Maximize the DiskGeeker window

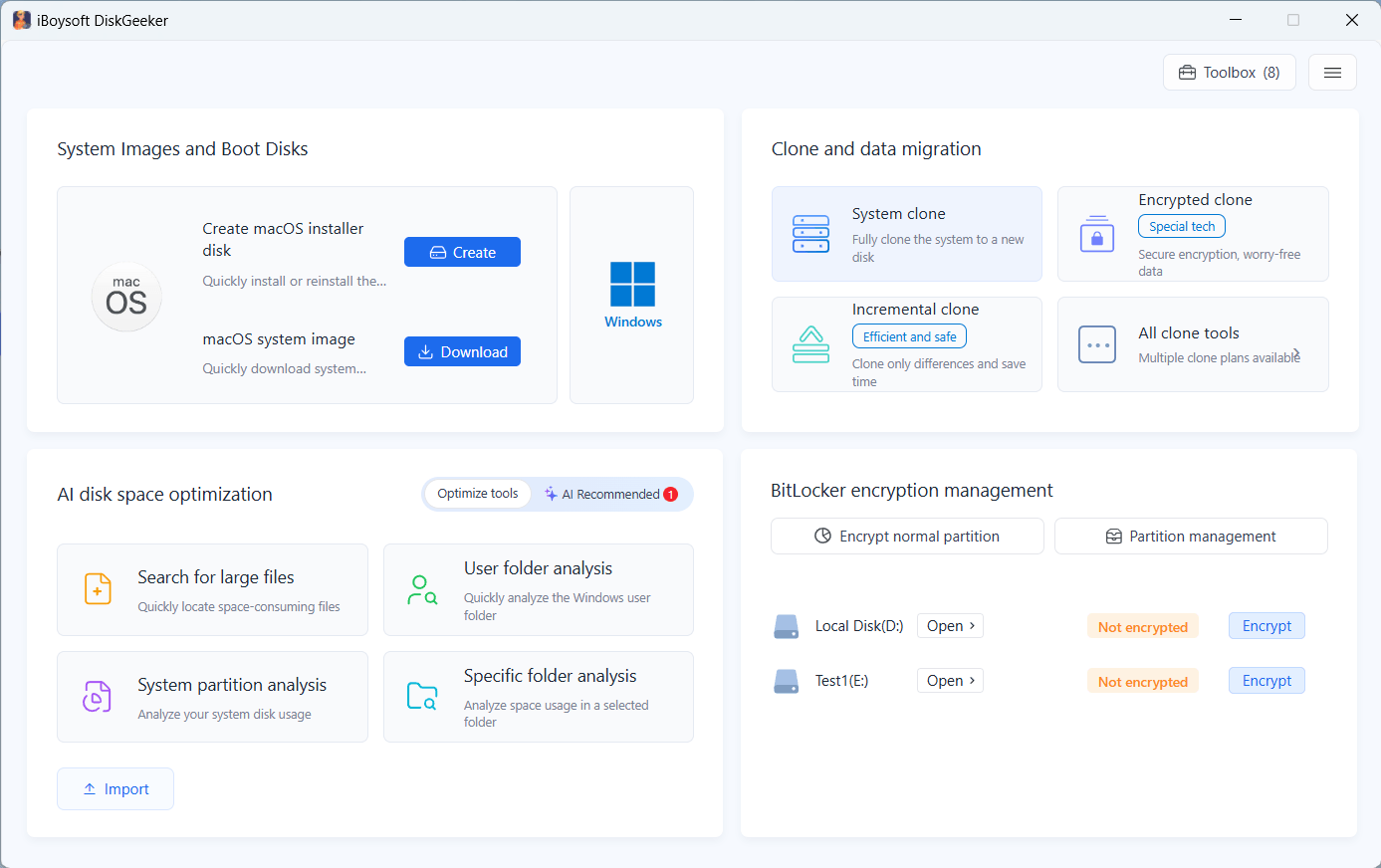click(1293, 20)
